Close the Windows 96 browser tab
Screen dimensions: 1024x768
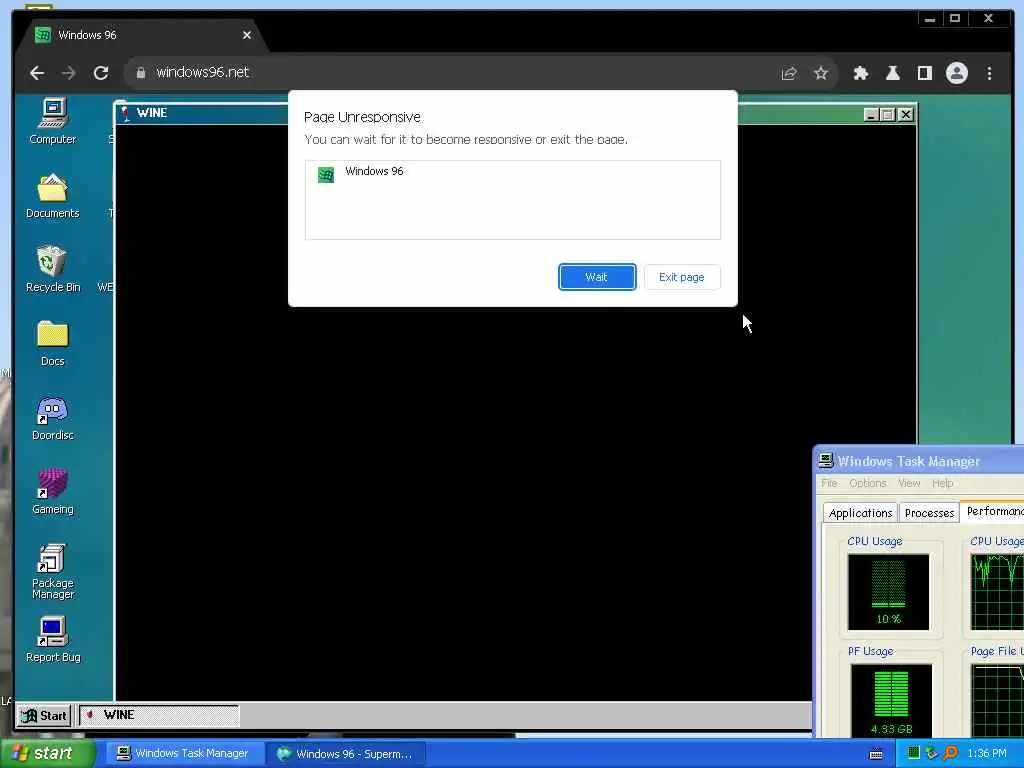(x=247, y=35)
